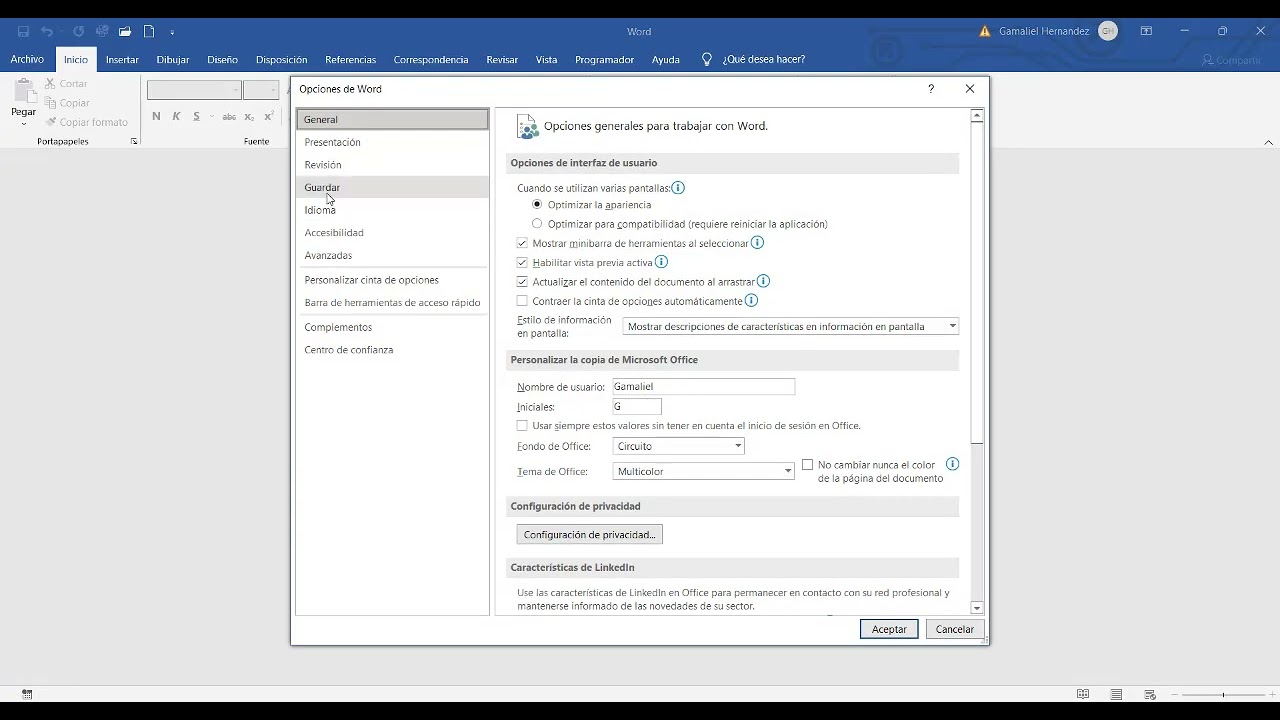Click info icon beside Contraer la cinta option
The image size is (1280, 720).
[x=751, y=300]
